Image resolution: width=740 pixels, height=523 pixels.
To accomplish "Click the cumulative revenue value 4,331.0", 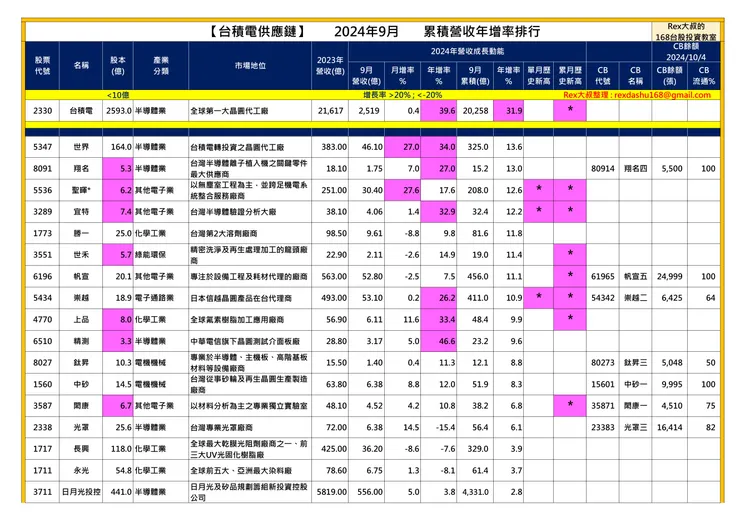I will coord(476,492).
